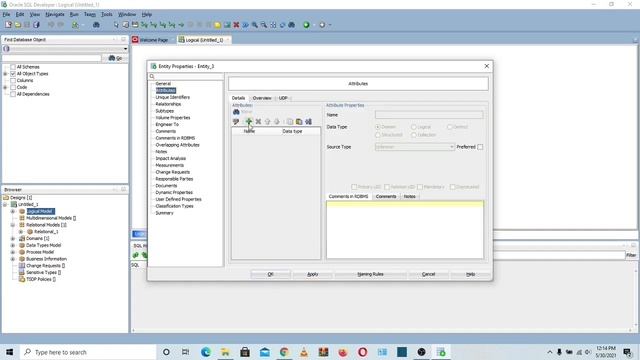Click the filter icon in attributes toolbar
The image size is (640, 360).
point(236,121)
